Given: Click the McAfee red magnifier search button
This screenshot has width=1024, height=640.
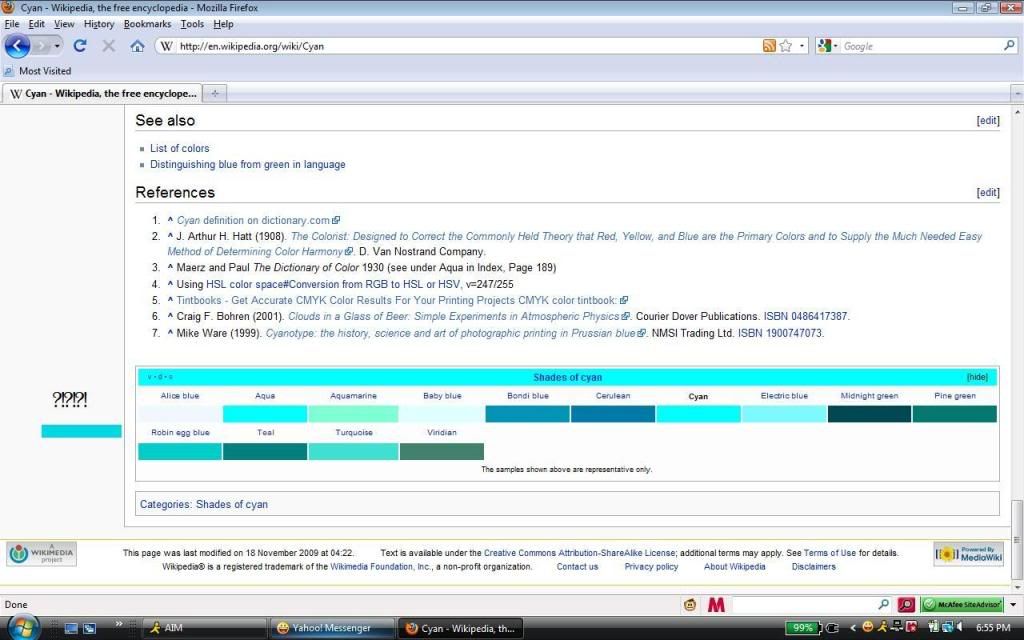Looking at the screenshot, I should coord(906,605).
